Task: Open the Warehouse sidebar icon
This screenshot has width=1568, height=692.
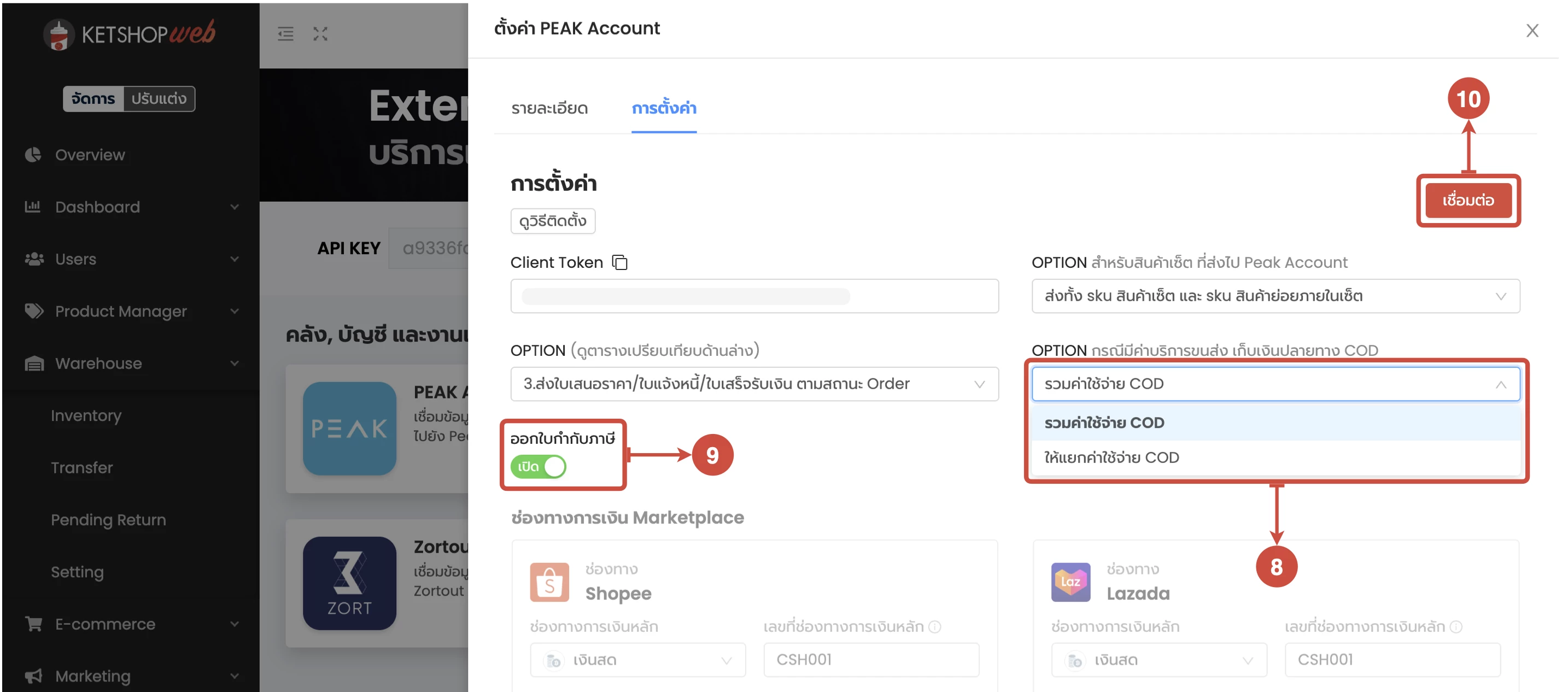Action: pyautogui.click(x=34, y=363)
